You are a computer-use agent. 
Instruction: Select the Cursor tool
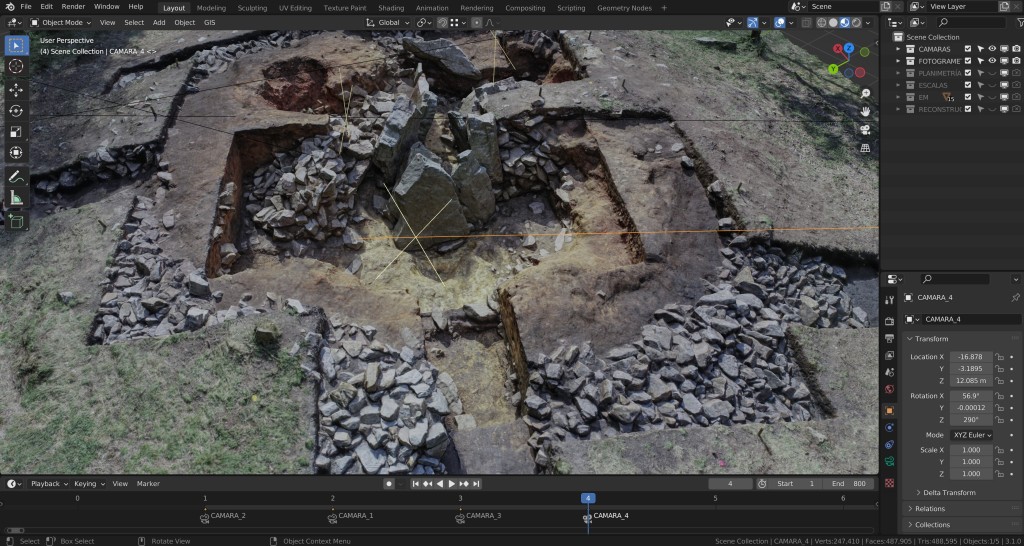click(16, 66)
